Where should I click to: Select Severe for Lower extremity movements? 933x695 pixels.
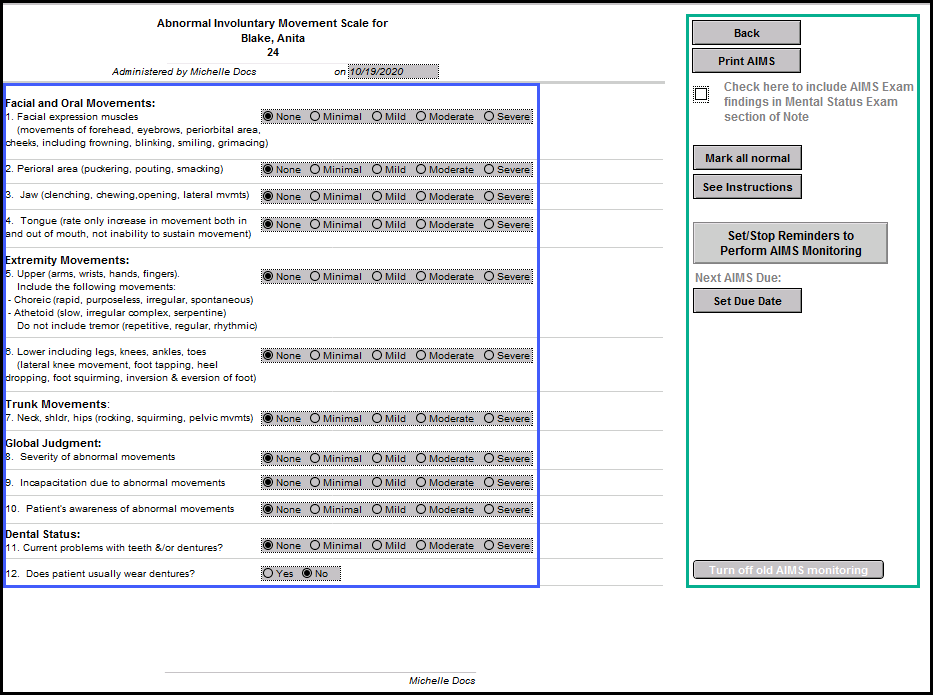coord(490,356)
